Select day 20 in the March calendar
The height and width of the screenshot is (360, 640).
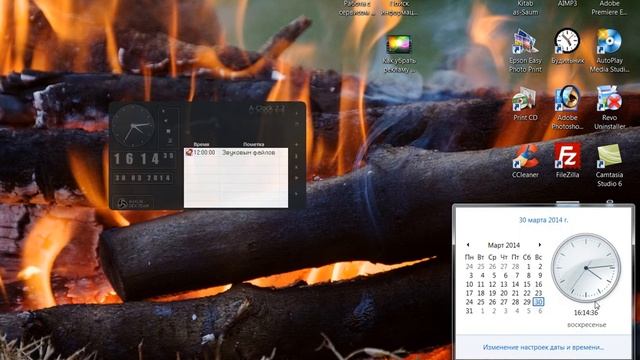pyautogui.click(x=504, y=293)
